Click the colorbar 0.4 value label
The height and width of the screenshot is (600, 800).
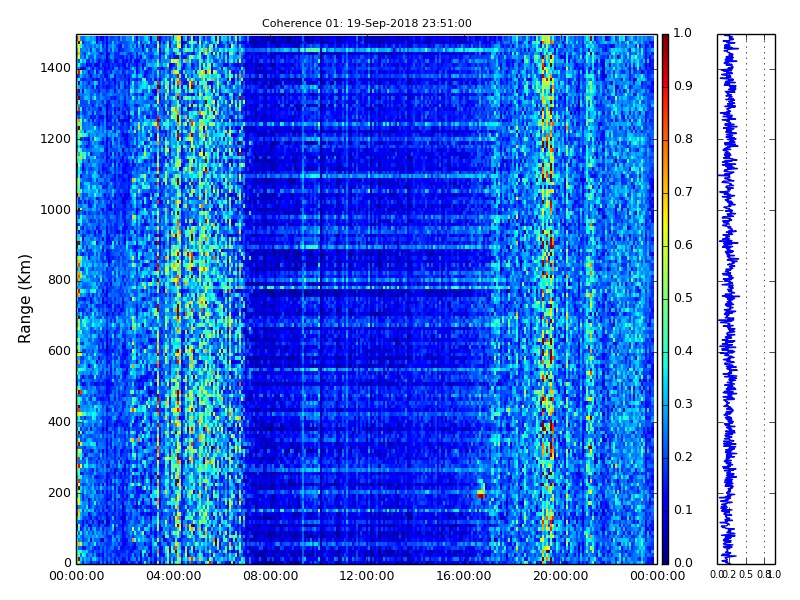683,351
